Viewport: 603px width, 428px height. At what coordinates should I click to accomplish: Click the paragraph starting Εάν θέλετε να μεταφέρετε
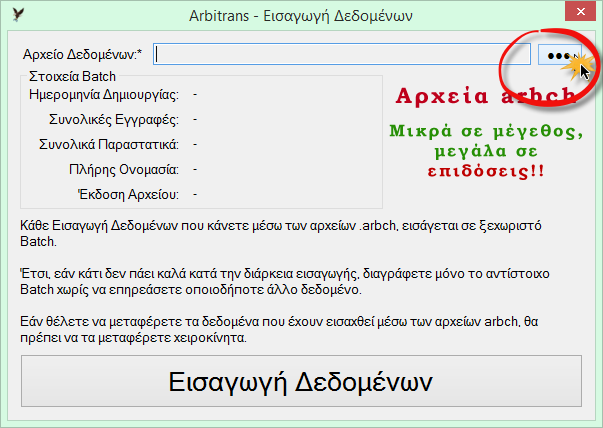[x=279, y=330]
